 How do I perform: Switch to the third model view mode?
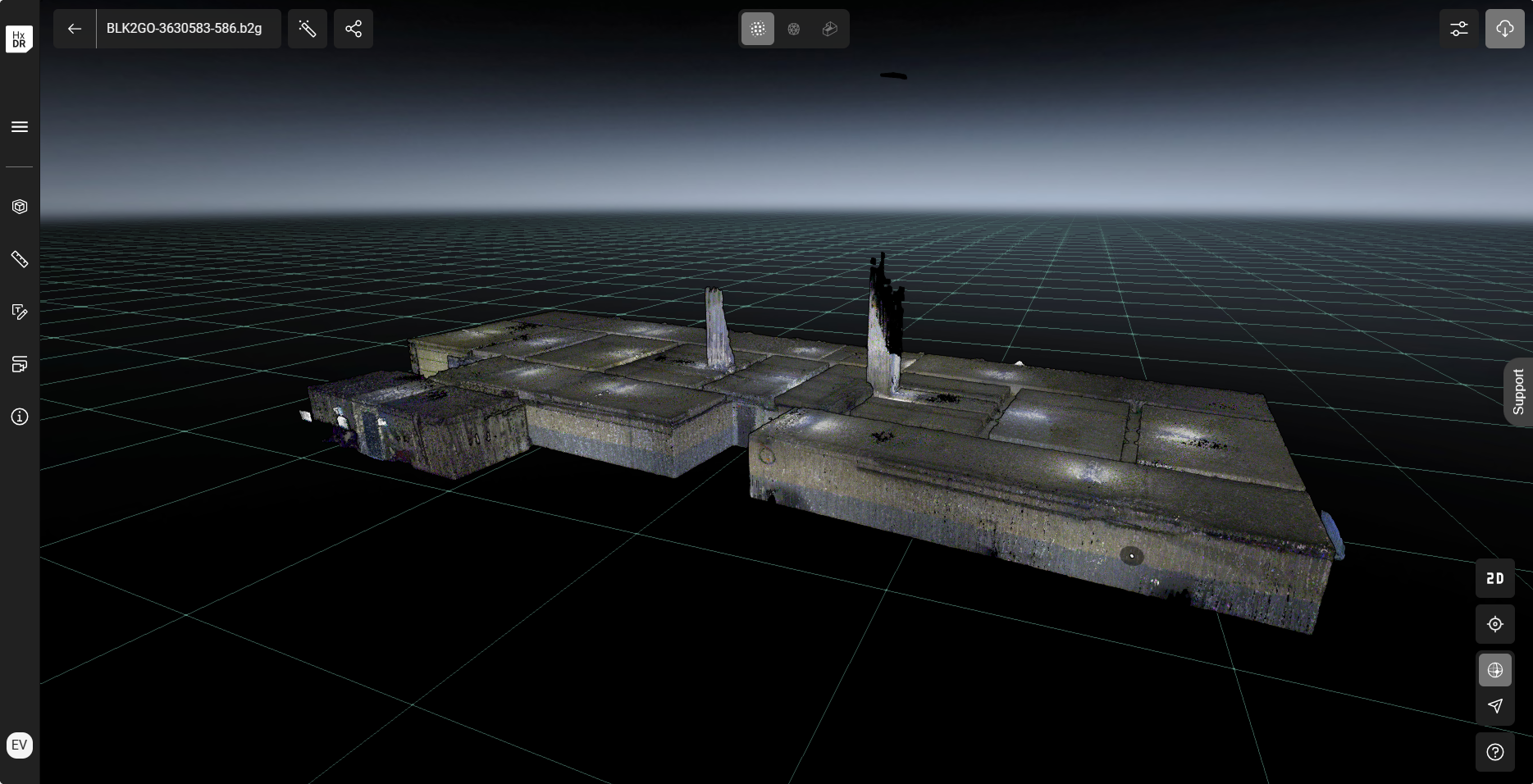[830, 29]
